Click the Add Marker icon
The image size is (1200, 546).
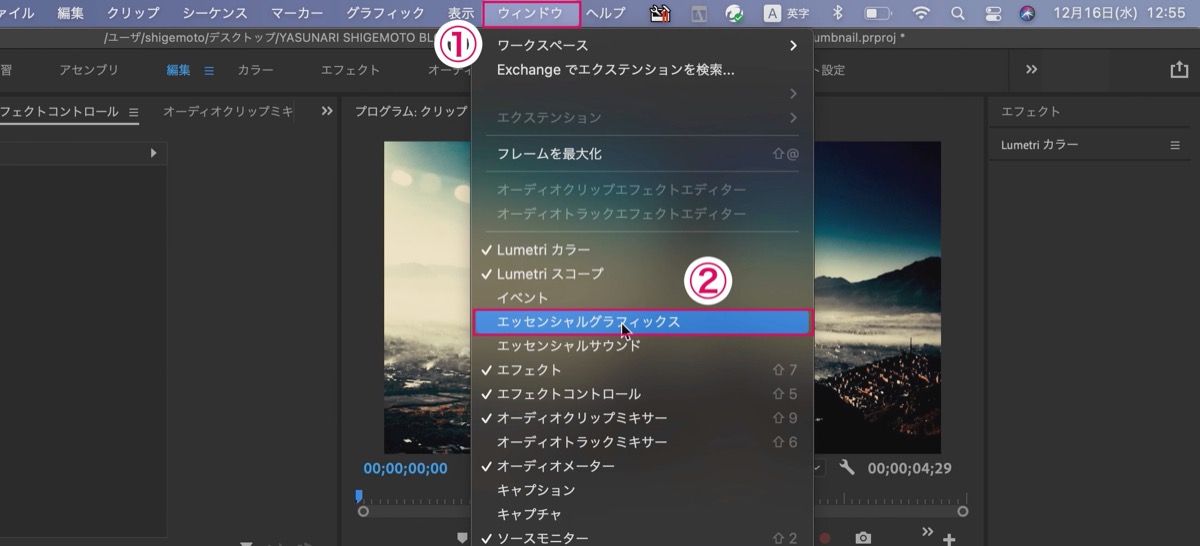462,538
